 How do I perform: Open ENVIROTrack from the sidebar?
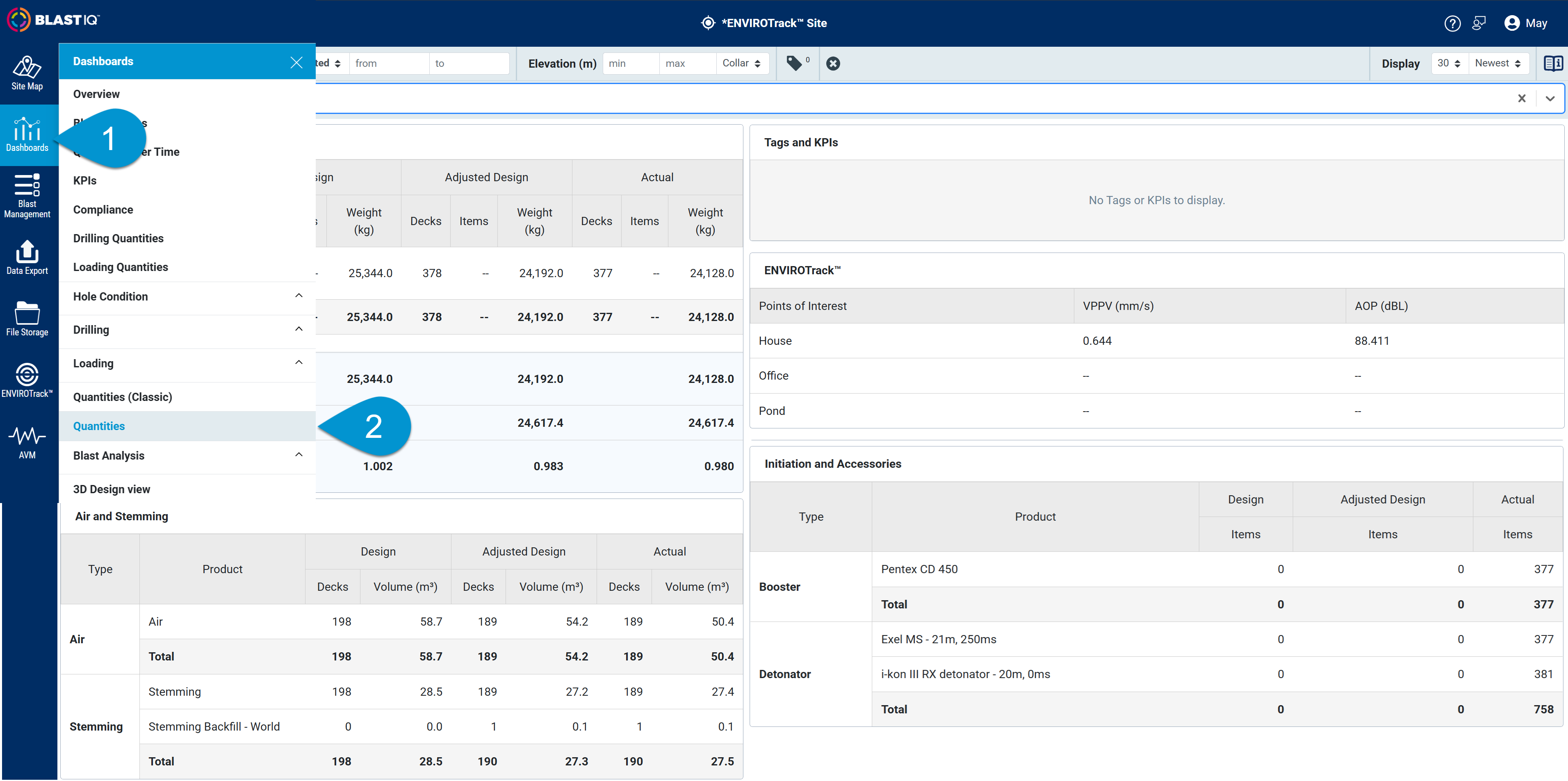point(27,380)
